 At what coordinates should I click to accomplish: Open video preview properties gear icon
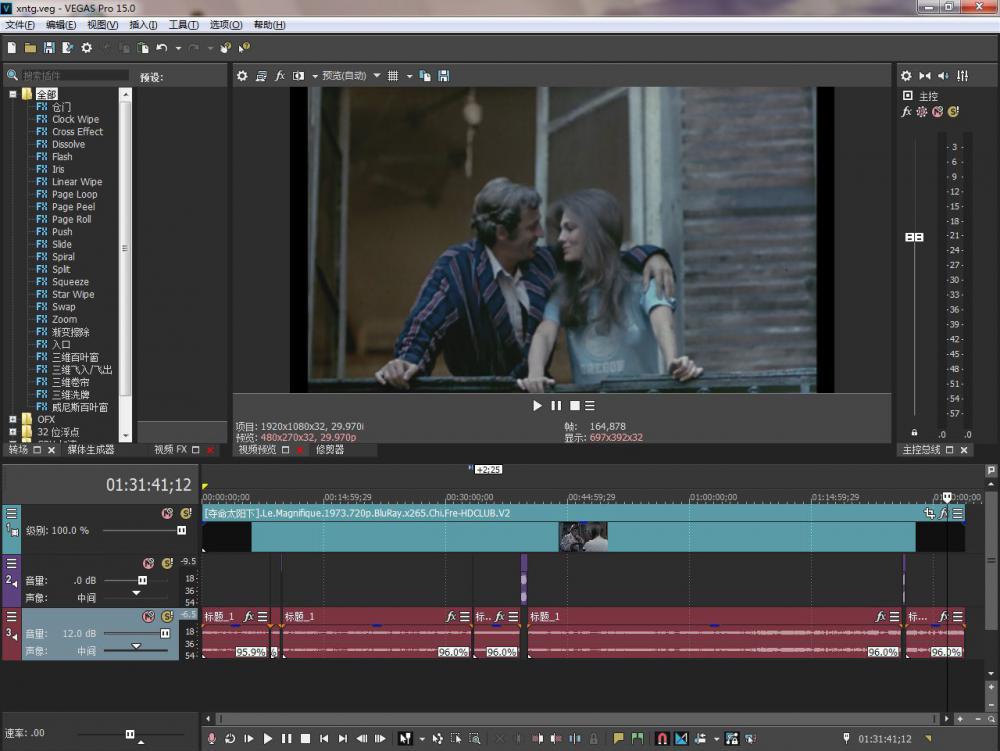[x=242, y=76]
